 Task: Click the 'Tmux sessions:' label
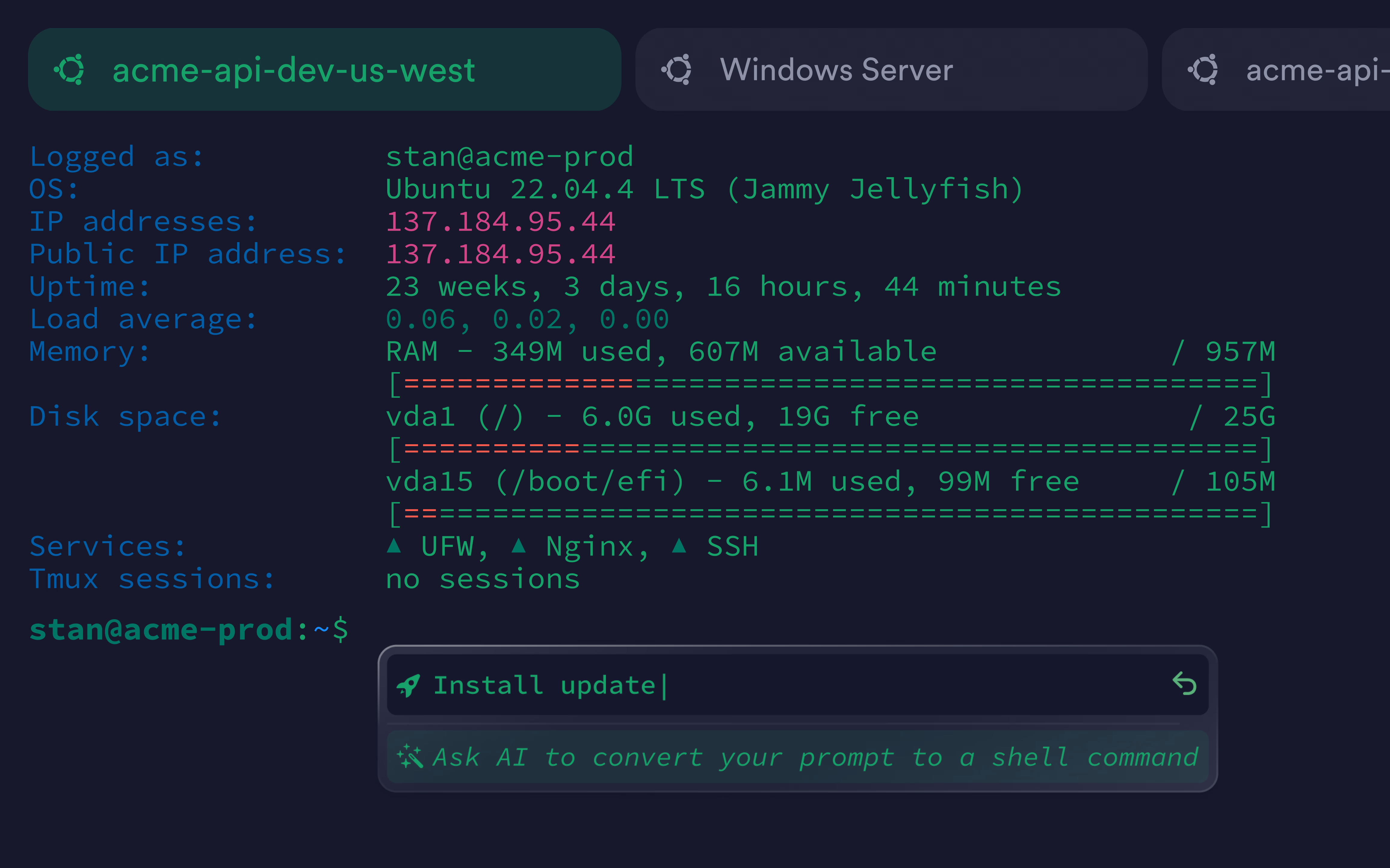click(x=152, y=579)
